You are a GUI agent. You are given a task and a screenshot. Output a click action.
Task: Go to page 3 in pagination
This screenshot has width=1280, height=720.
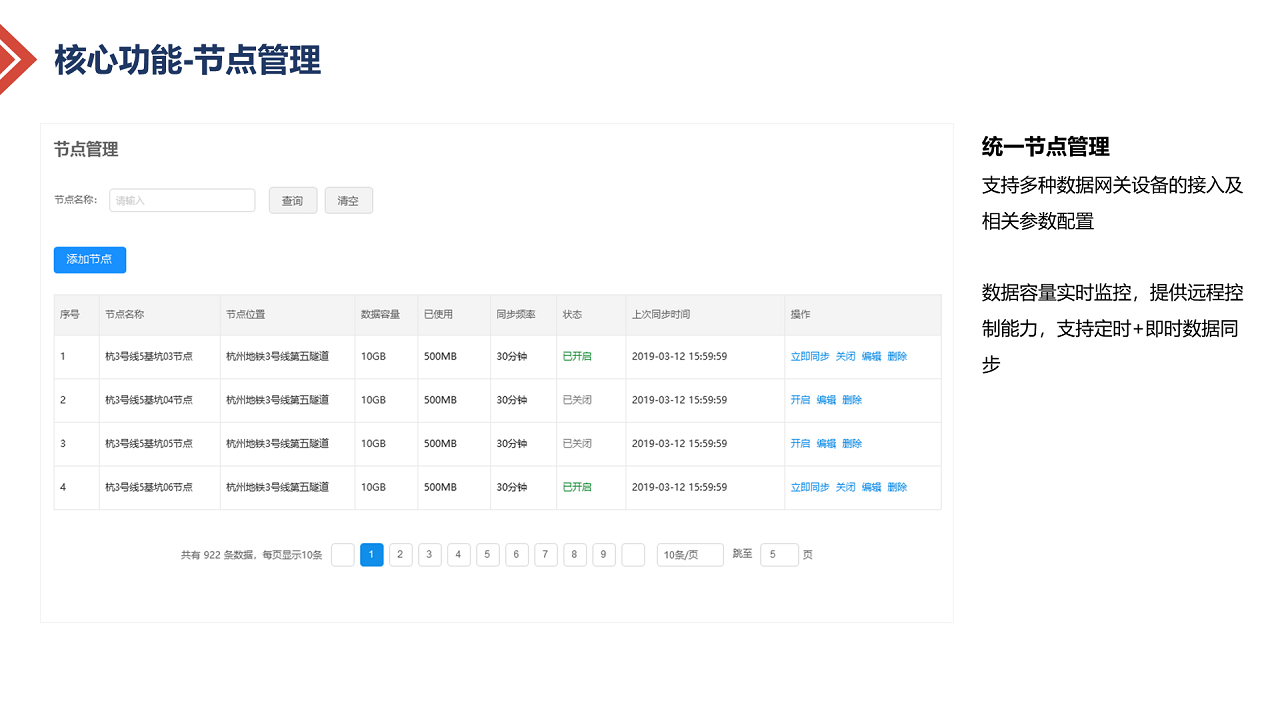pyautogui.click(x=430, y=555)
